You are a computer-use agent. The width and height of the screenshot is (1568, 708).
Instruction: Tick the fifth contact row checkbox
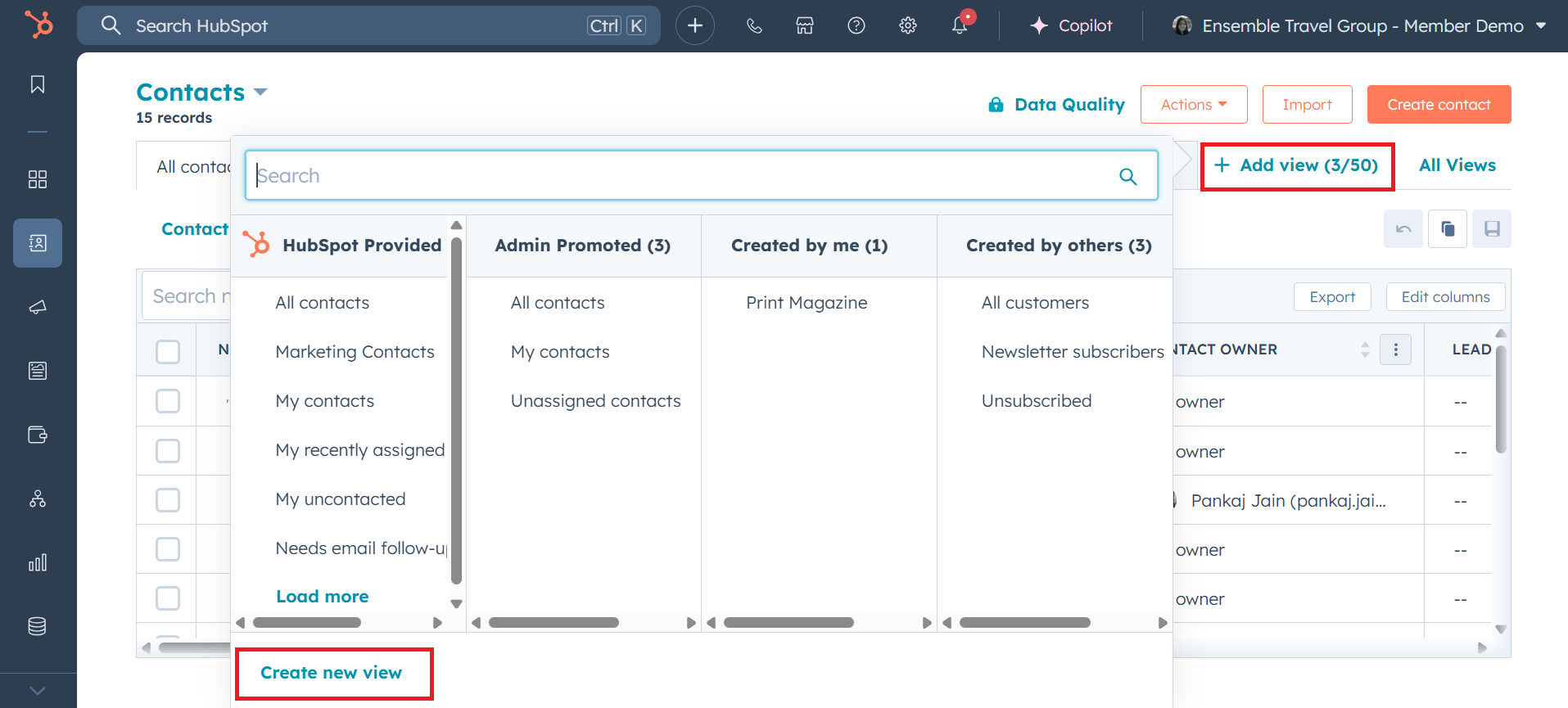168,598
